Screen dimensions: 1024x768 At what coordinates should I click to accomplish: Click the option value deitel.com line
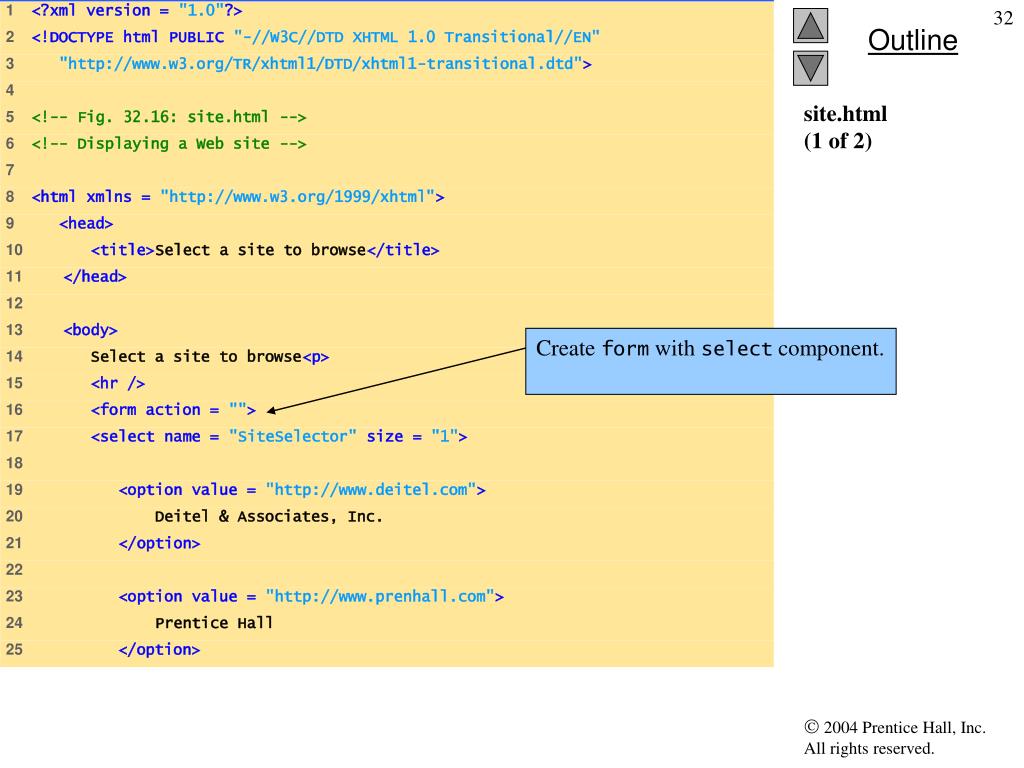[302, 490]
